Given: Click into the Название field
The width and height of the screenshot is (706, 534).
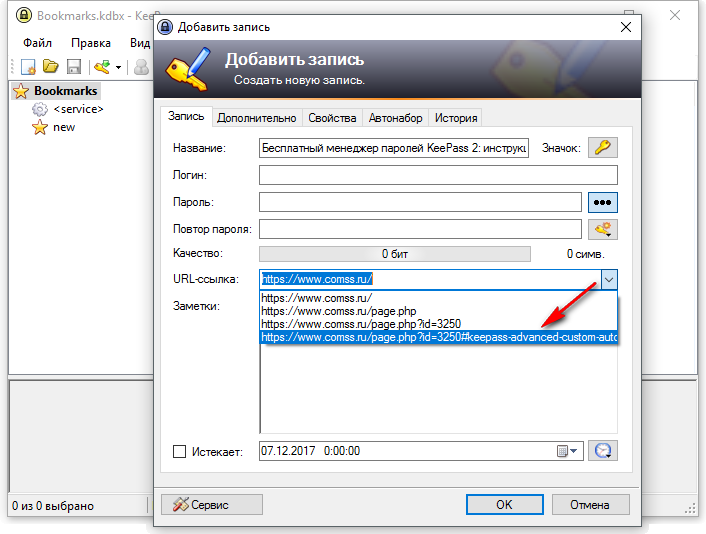Looking at the screenshot, I should pos(394,148).
